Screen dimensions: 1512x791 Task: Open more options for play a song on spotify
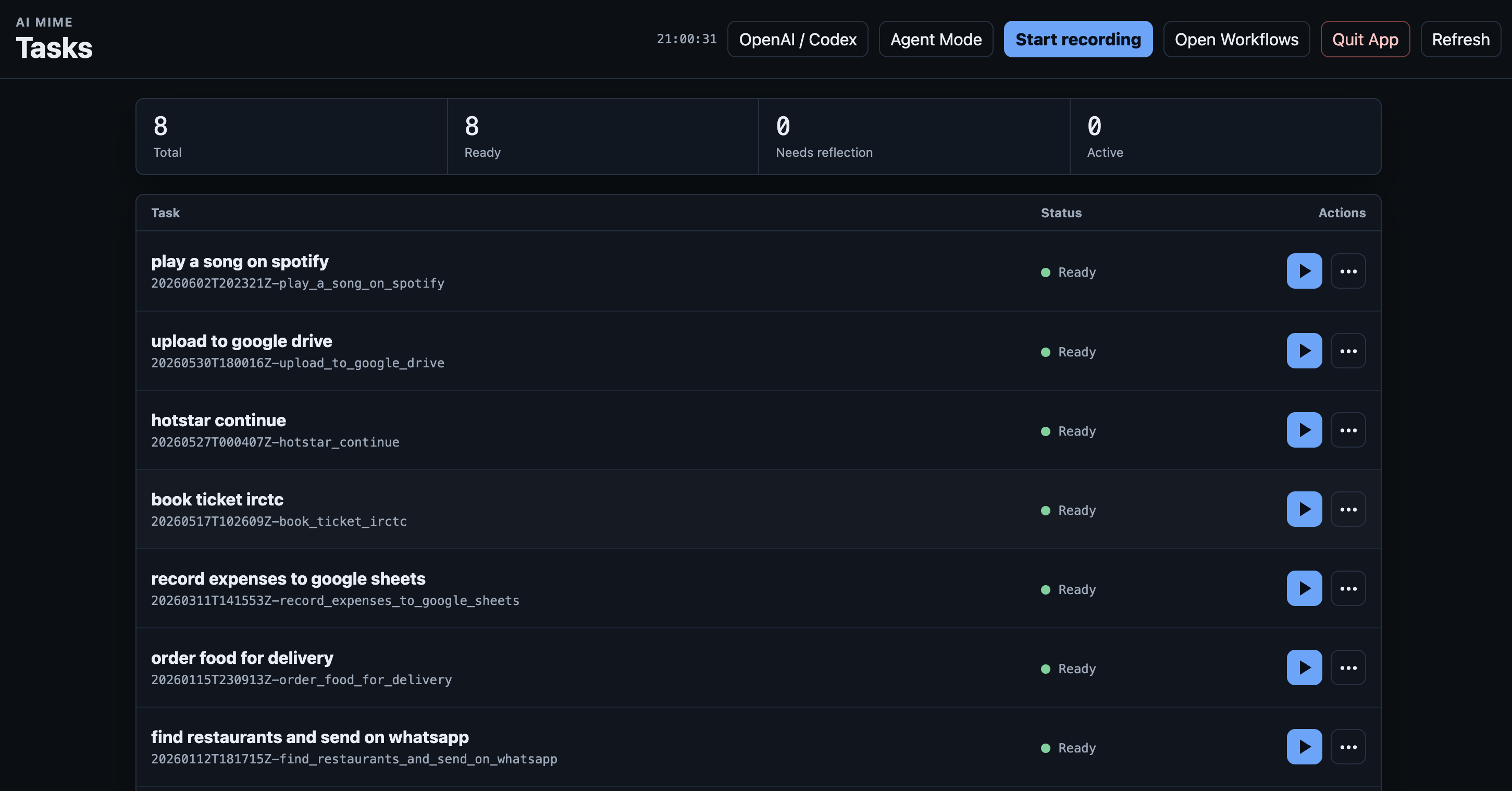(1348, 271)
